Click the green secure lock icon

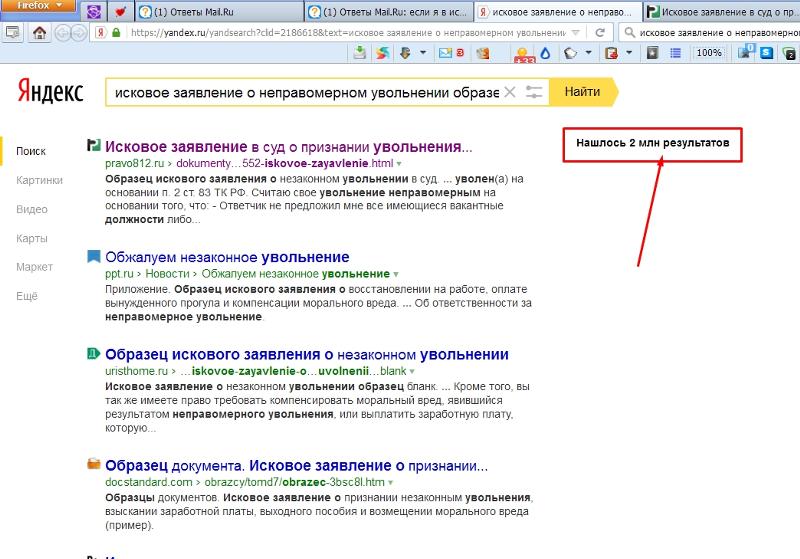[x=116, y=33]
